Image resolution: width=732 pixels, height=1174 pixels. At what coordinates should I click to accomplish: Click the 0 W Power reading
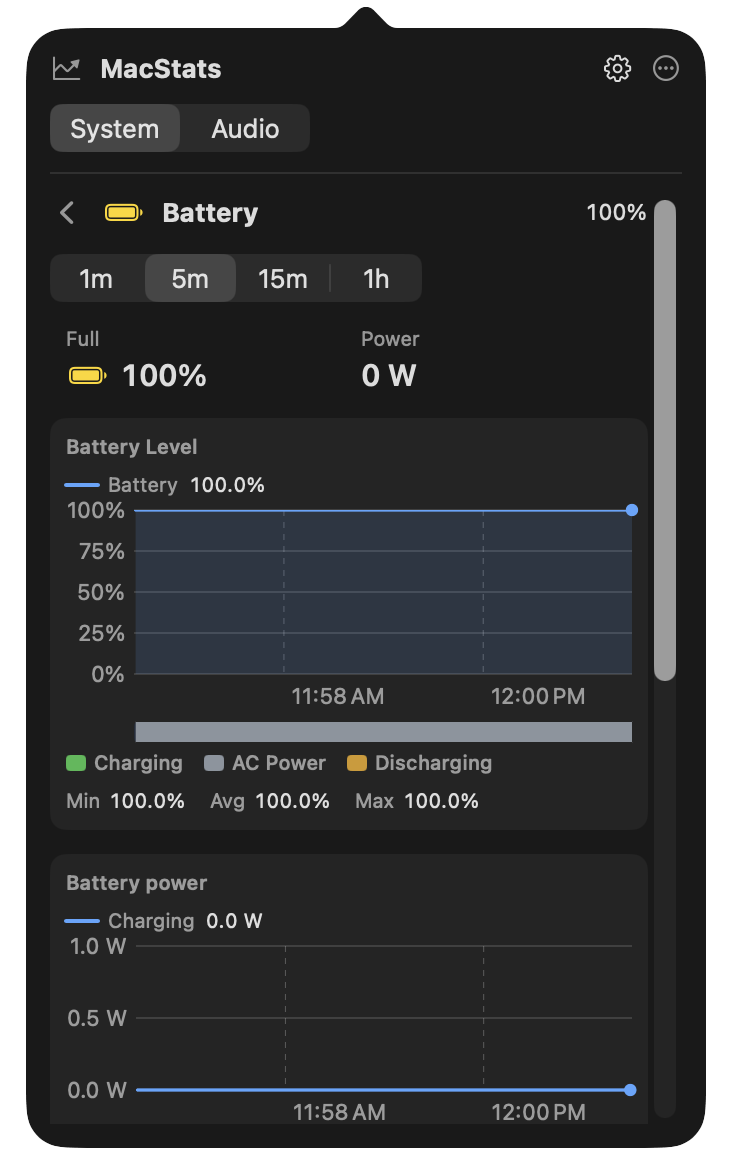point(388,375)
